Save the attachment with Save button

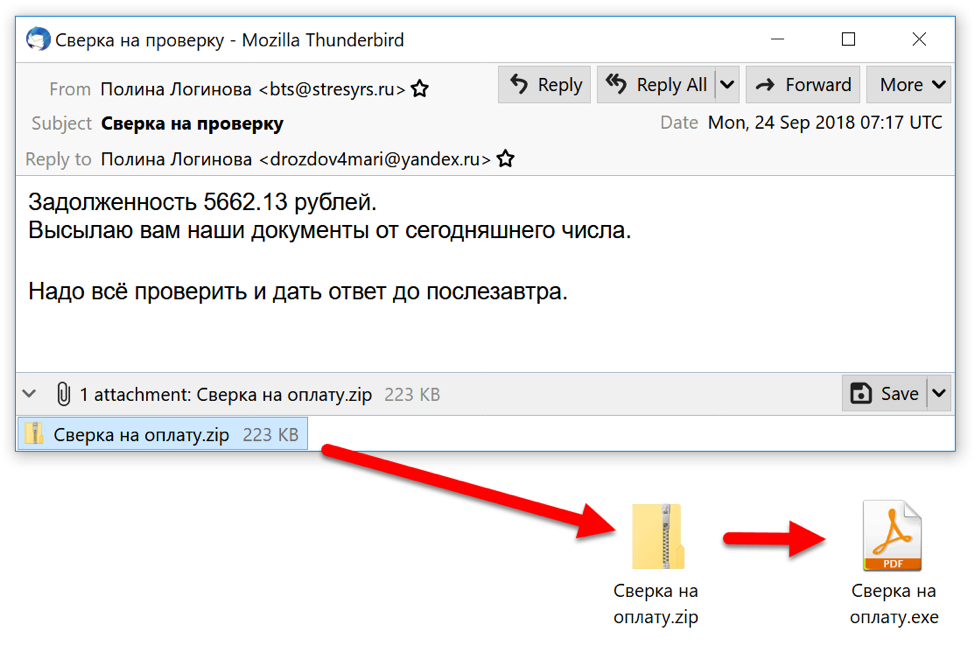(x=884, y=394)
